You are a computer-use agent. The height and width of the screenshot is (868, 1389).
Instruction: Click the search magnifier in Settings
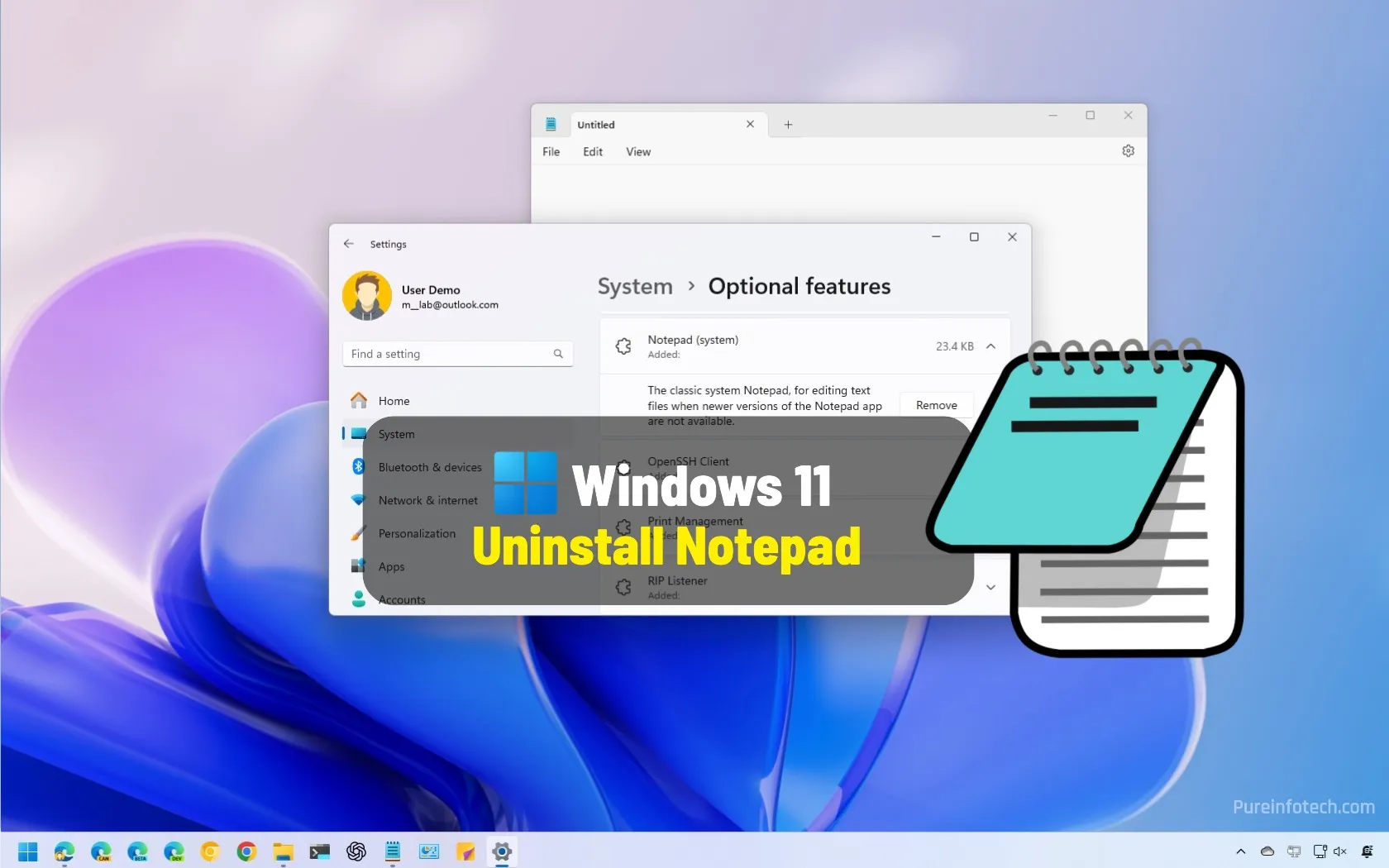pyautogui.click(x=558, y=354)
